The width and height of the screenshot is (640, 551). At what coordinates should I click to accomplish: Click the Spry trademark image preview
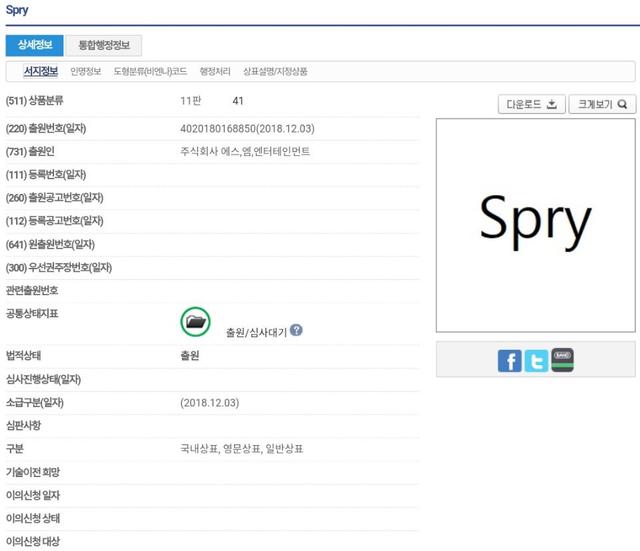coord(535,225)
